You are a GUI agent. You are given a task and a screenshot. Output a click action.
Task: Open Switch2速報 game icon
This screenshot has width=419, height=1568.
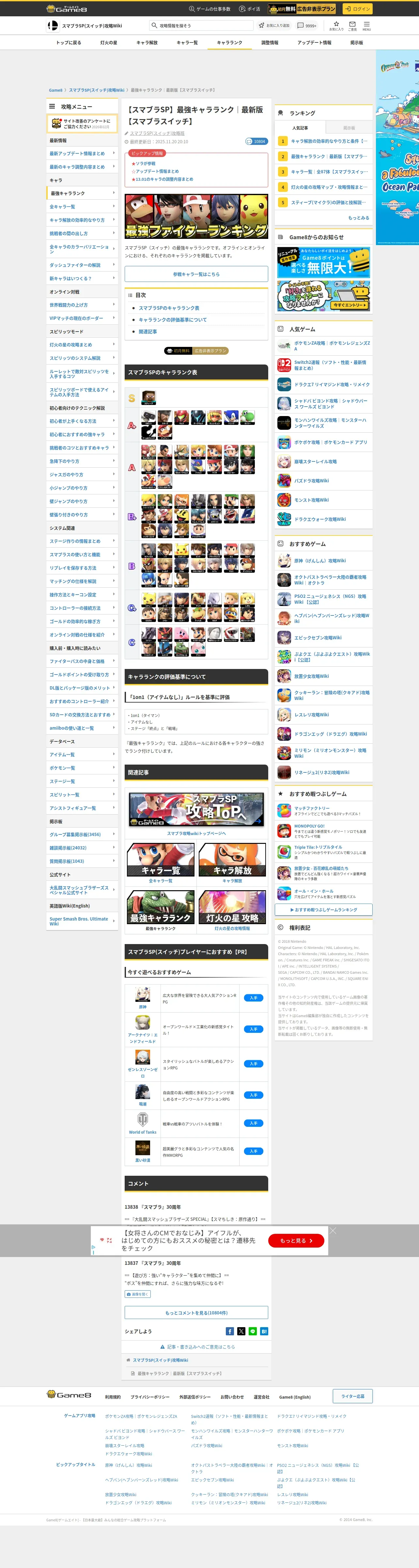pos(284,365)
